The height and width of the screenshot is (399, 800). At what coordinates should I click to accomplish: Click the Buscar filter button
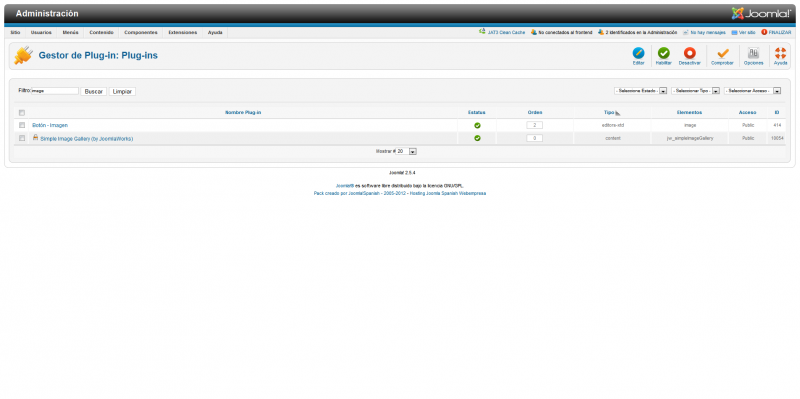[93, 91]
